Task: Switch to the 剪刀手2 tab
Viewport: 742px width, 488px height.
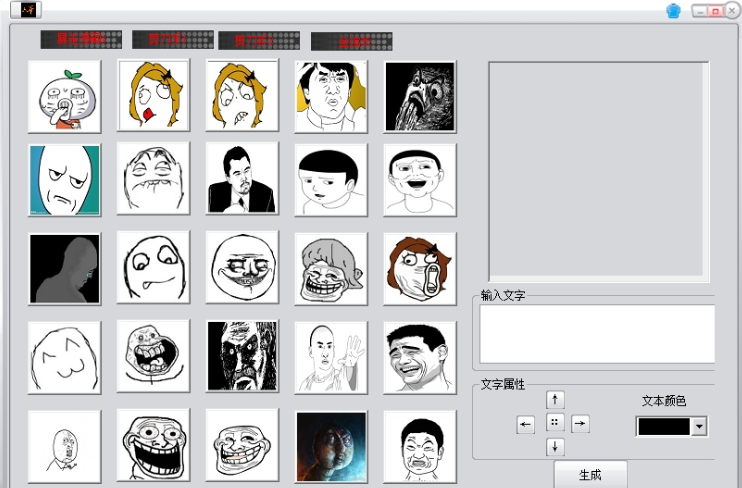Action: [x=259, y=41]
